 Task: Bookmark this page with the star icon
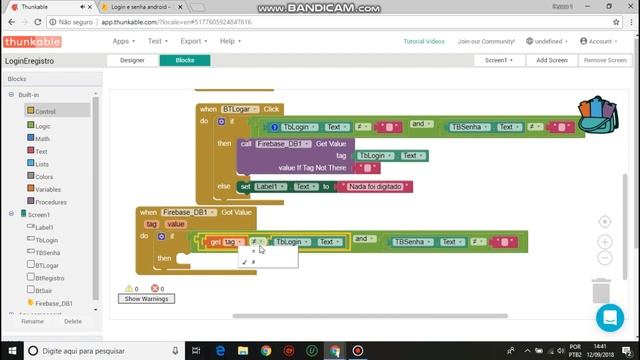point(616,22)
